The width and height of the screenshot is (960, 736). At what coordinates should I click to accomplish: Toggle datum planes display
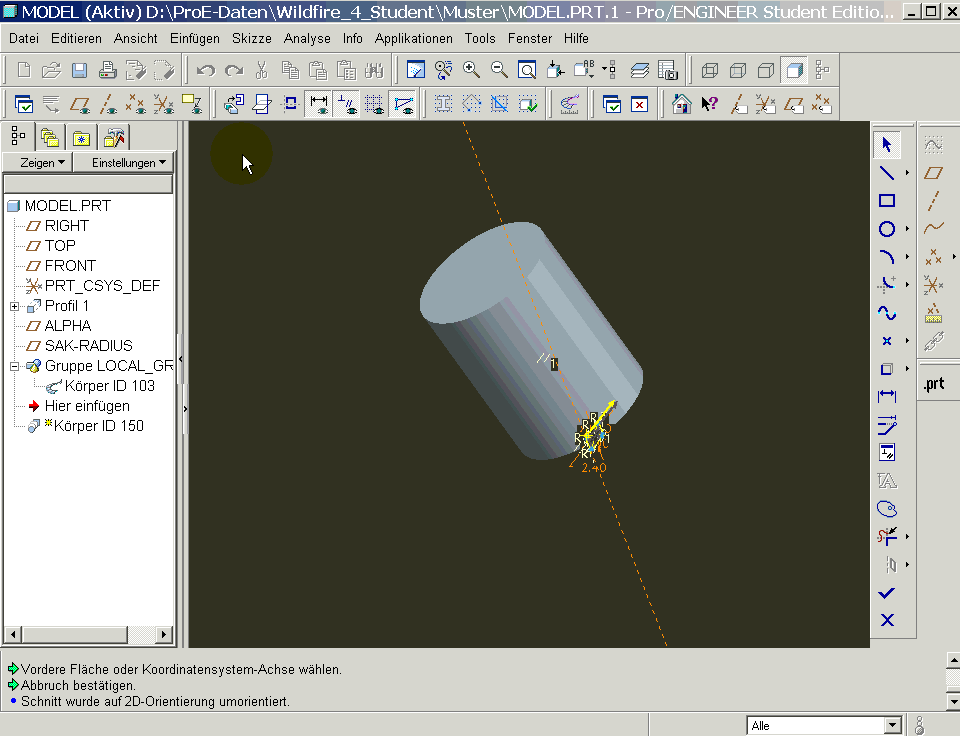tap(80, 104)
